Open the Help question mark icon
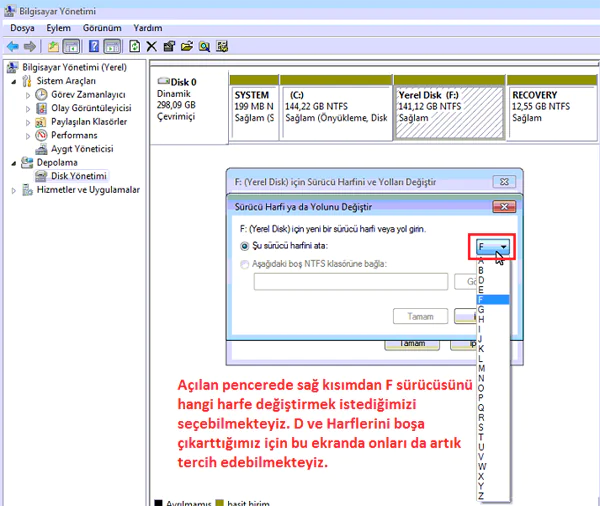This screenshot has width=600, height=506. 94,47
